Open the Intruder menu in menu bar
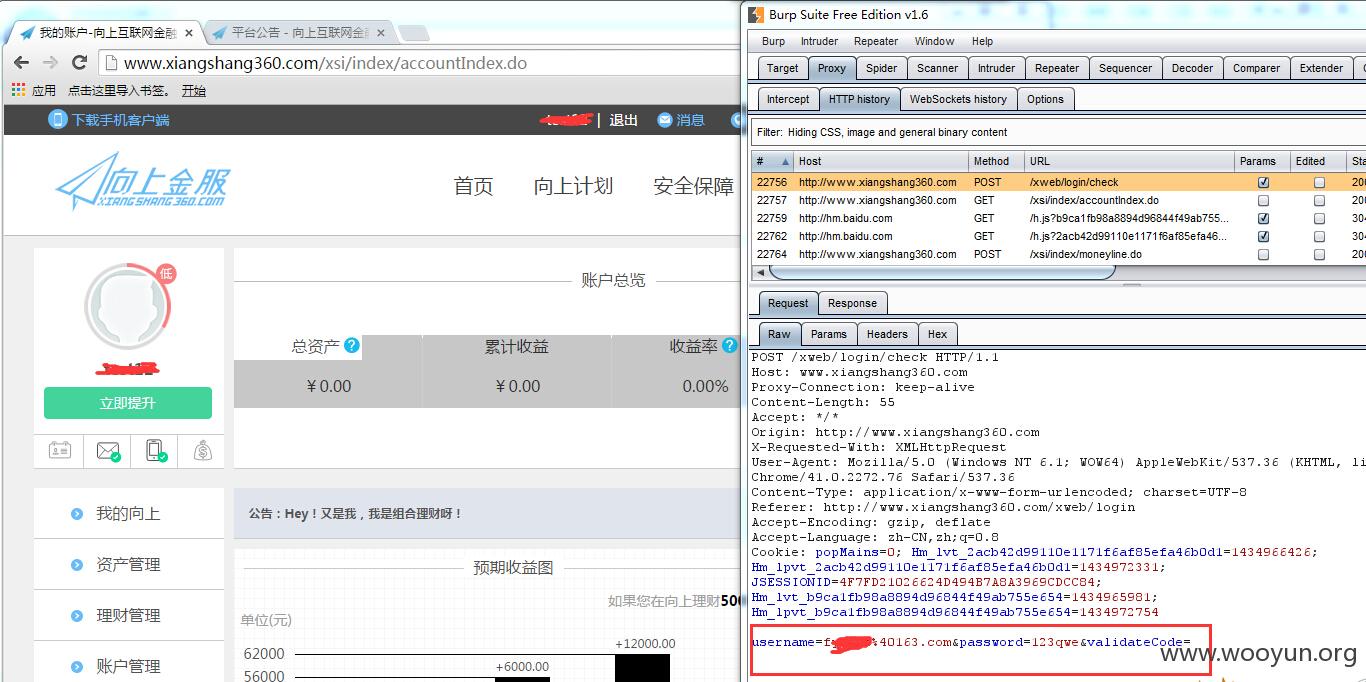1366x682 pixels. (819, 41)
